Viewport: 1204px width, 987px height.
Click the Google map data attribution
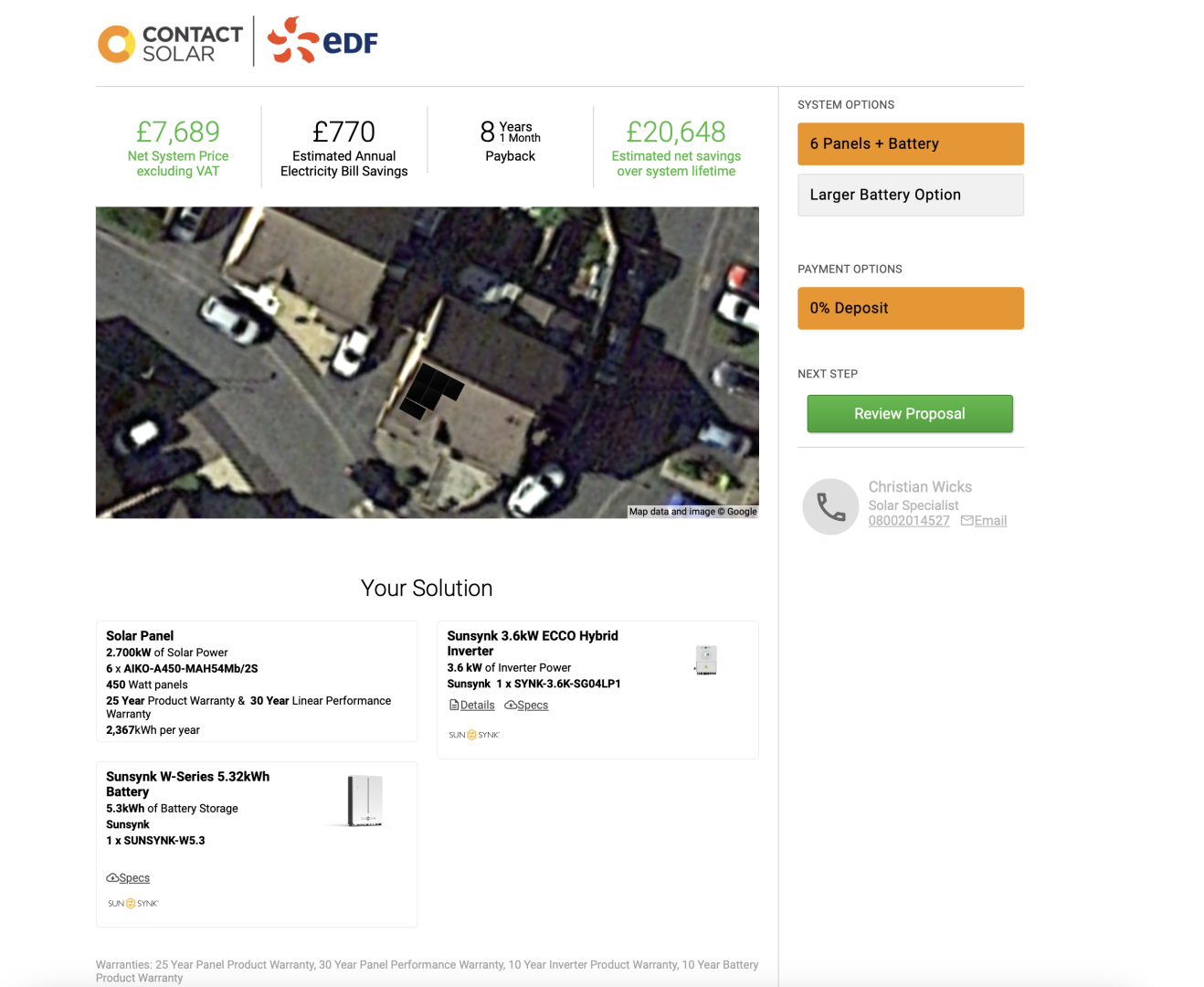692,512
